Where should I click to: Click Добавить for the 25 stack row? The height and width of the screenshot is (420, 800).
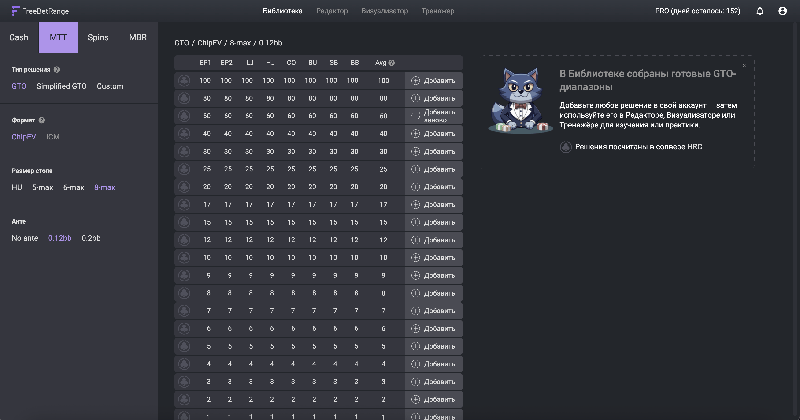(x=433, y=169)
